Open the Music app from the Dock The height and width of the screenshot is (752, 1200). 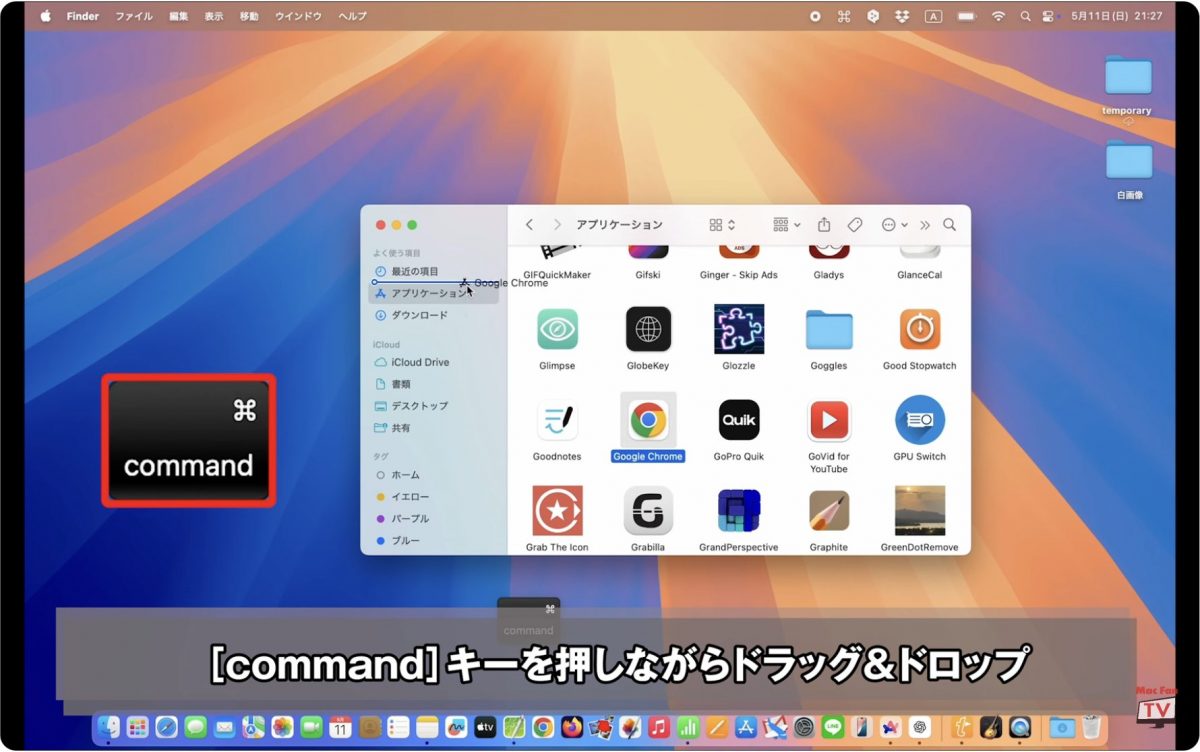(x=659, y=727)
